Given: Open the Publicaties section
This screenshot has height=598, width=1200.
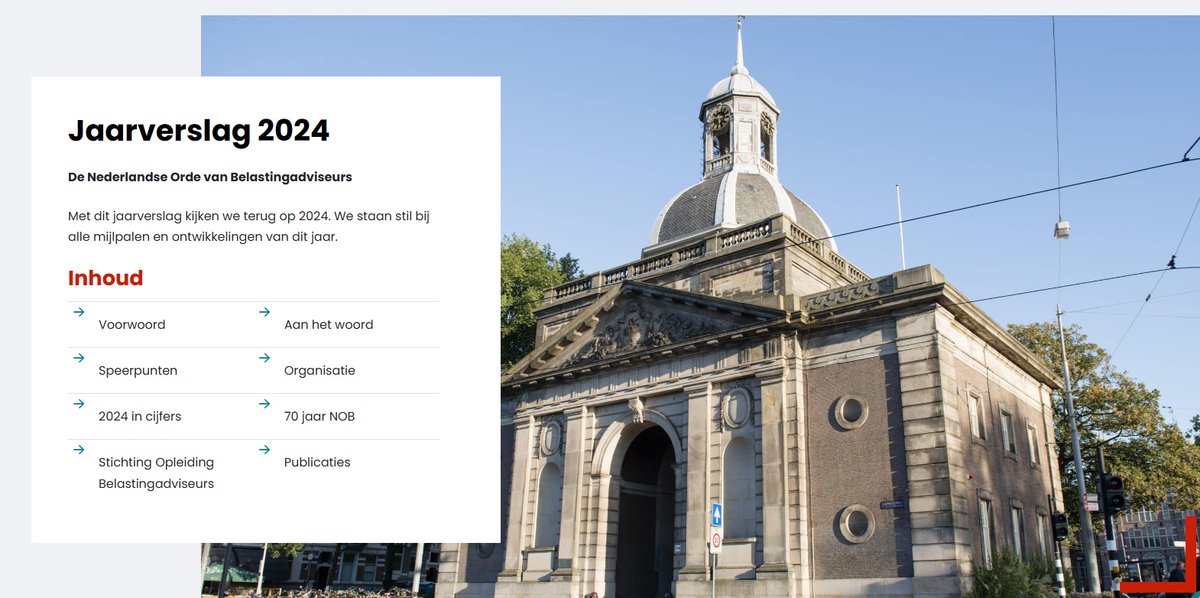Looking at the screenshot, I should (317, 462).
